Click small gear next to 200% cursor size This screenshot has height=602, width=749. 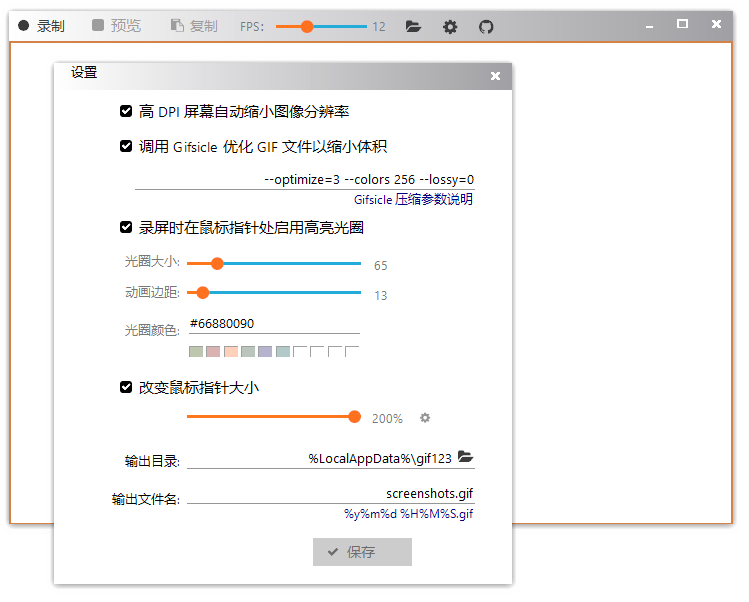tap(425, 418)
